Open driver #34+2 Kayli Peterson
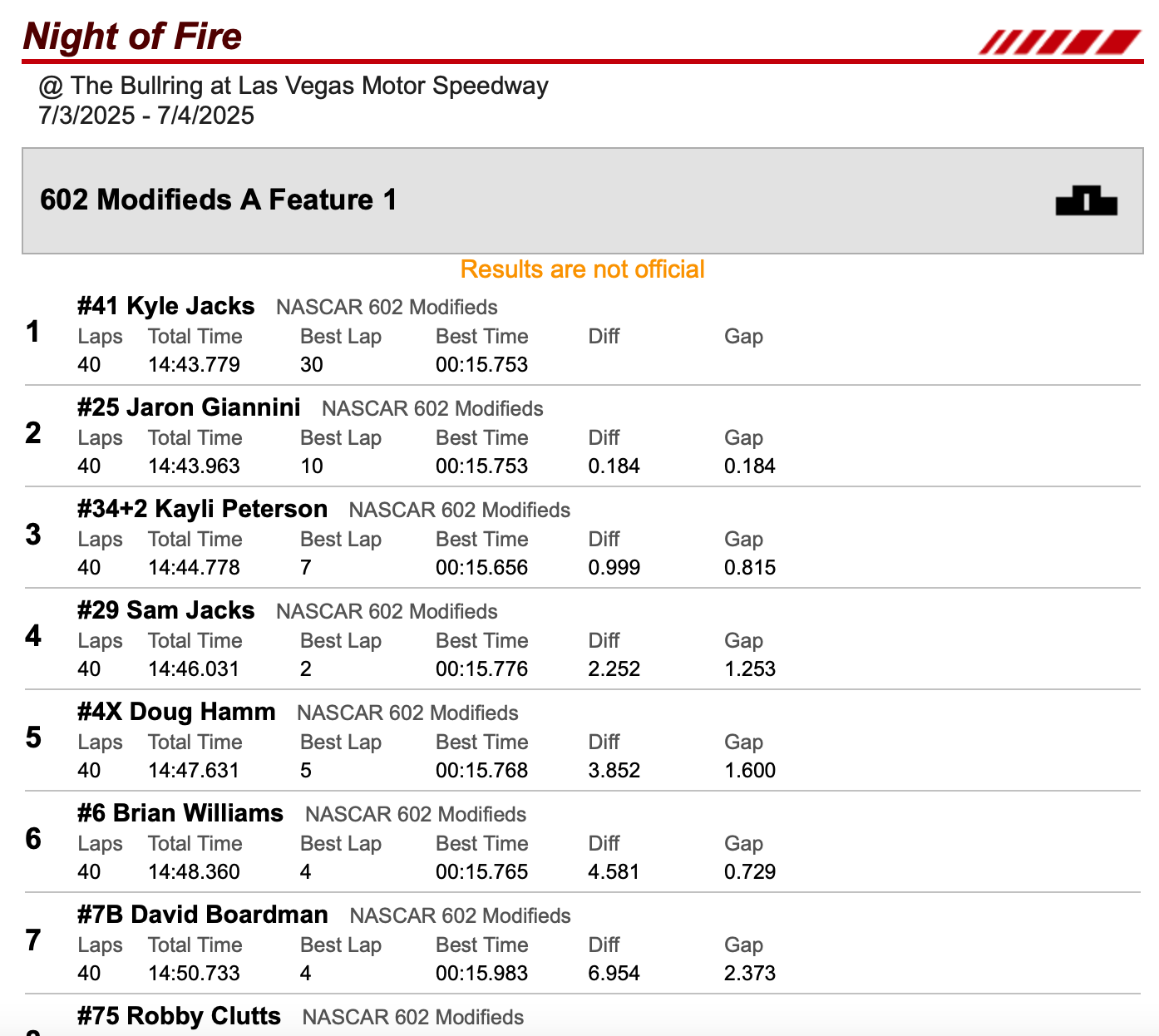The width and height of the screenshot is (1159, 1036). pyautogui.click(x=202, y=509)
